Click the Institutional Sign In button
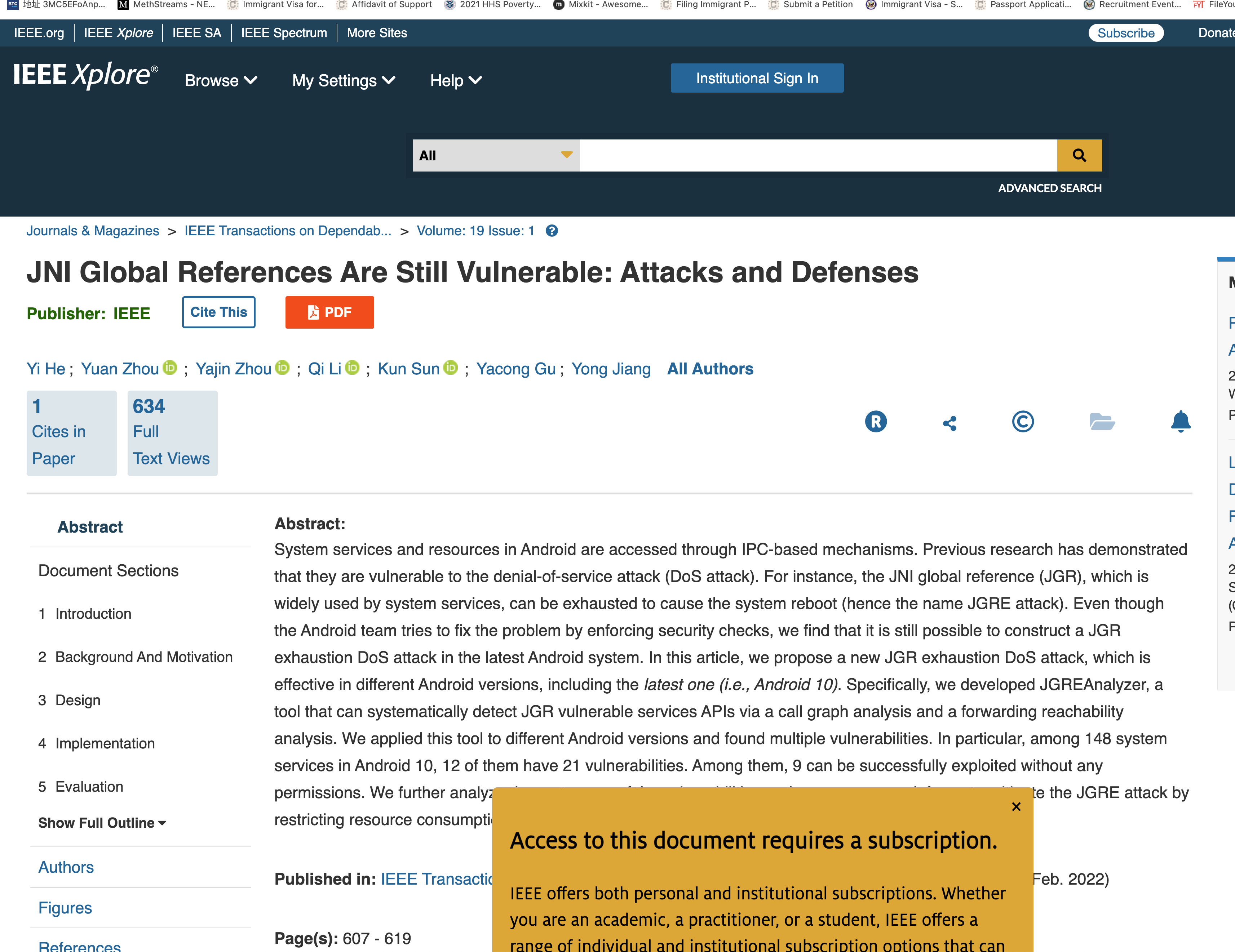The width and height of the screenshot is (1235, 952). [x=757, y=78]
